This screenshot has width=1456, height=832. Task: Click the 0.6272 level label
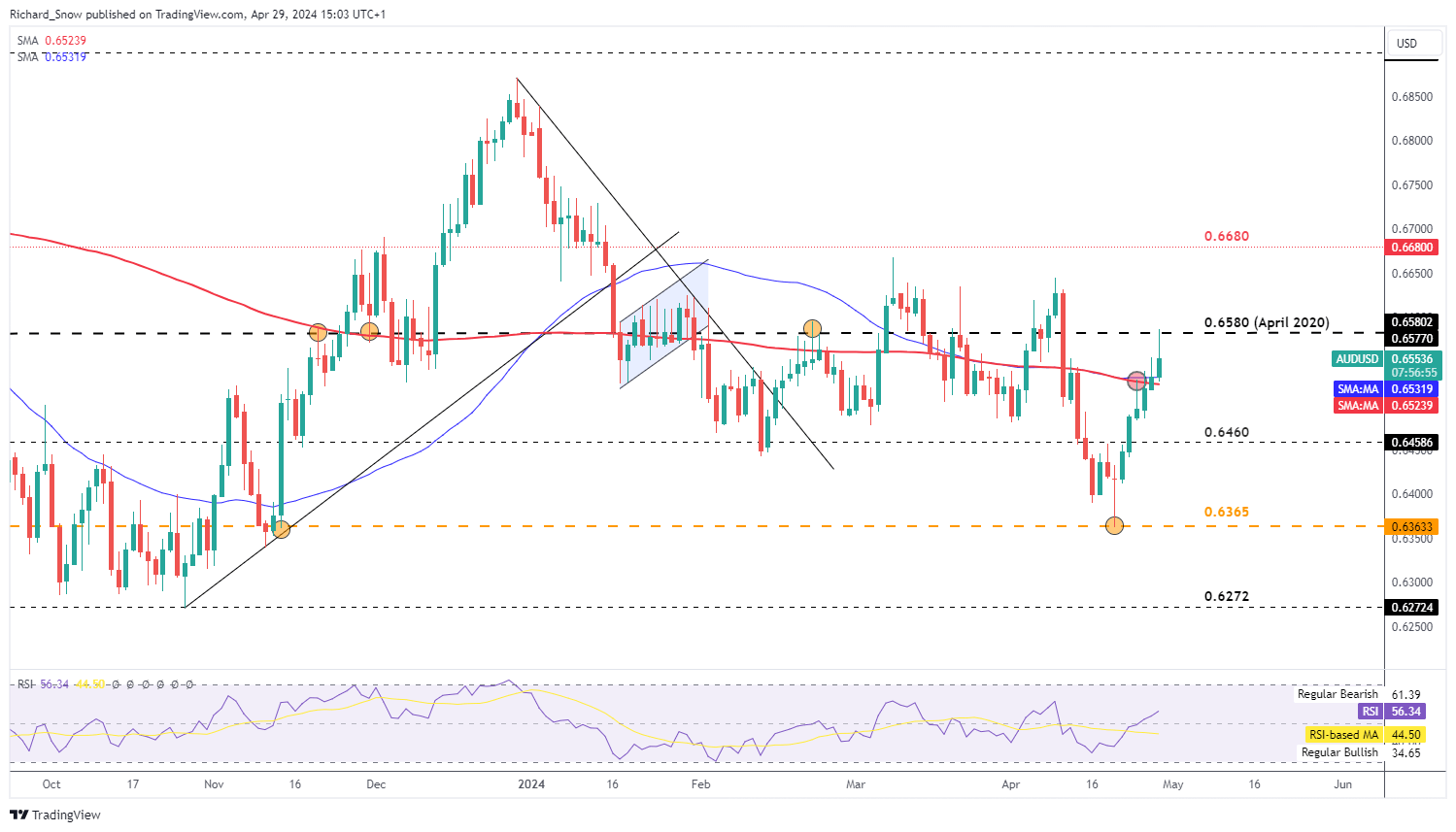[1227, 596]
